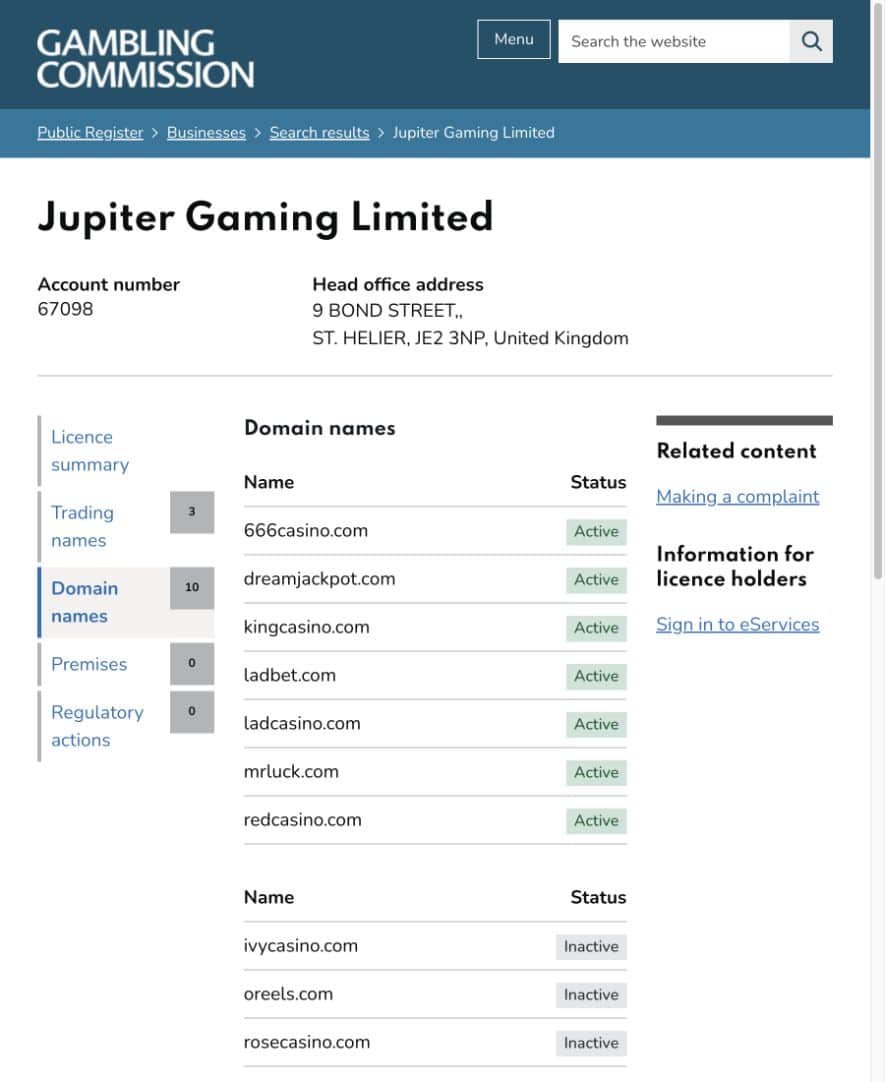Click Active status of redcasino.com

click(x=597, y=821)
